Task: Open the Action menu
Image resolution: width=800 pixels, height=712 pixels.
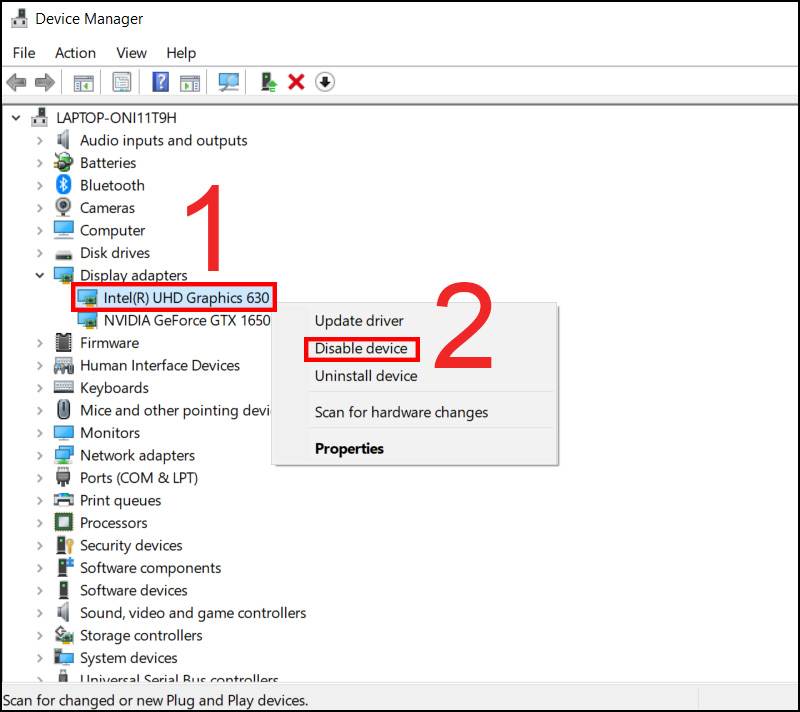Action: (76, 53)
